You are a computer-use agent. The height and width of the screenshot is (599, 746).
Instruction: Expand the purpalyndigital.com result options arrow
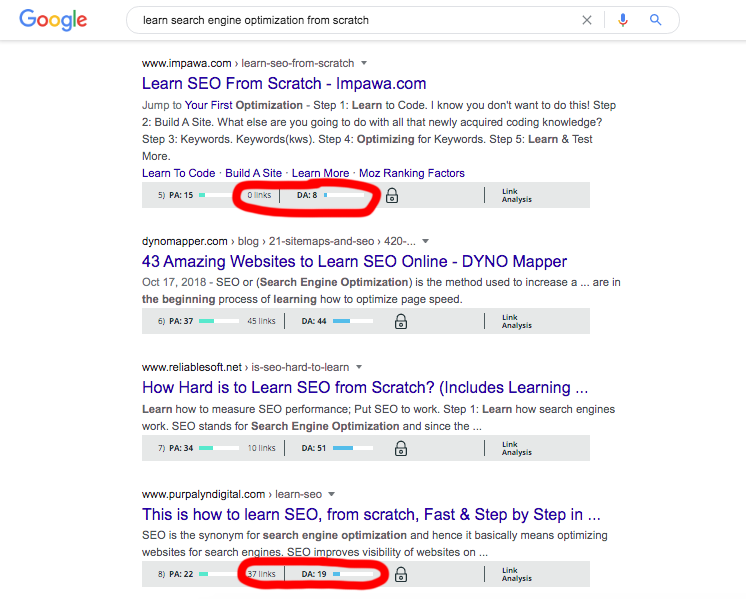click(x=332, y=494)
